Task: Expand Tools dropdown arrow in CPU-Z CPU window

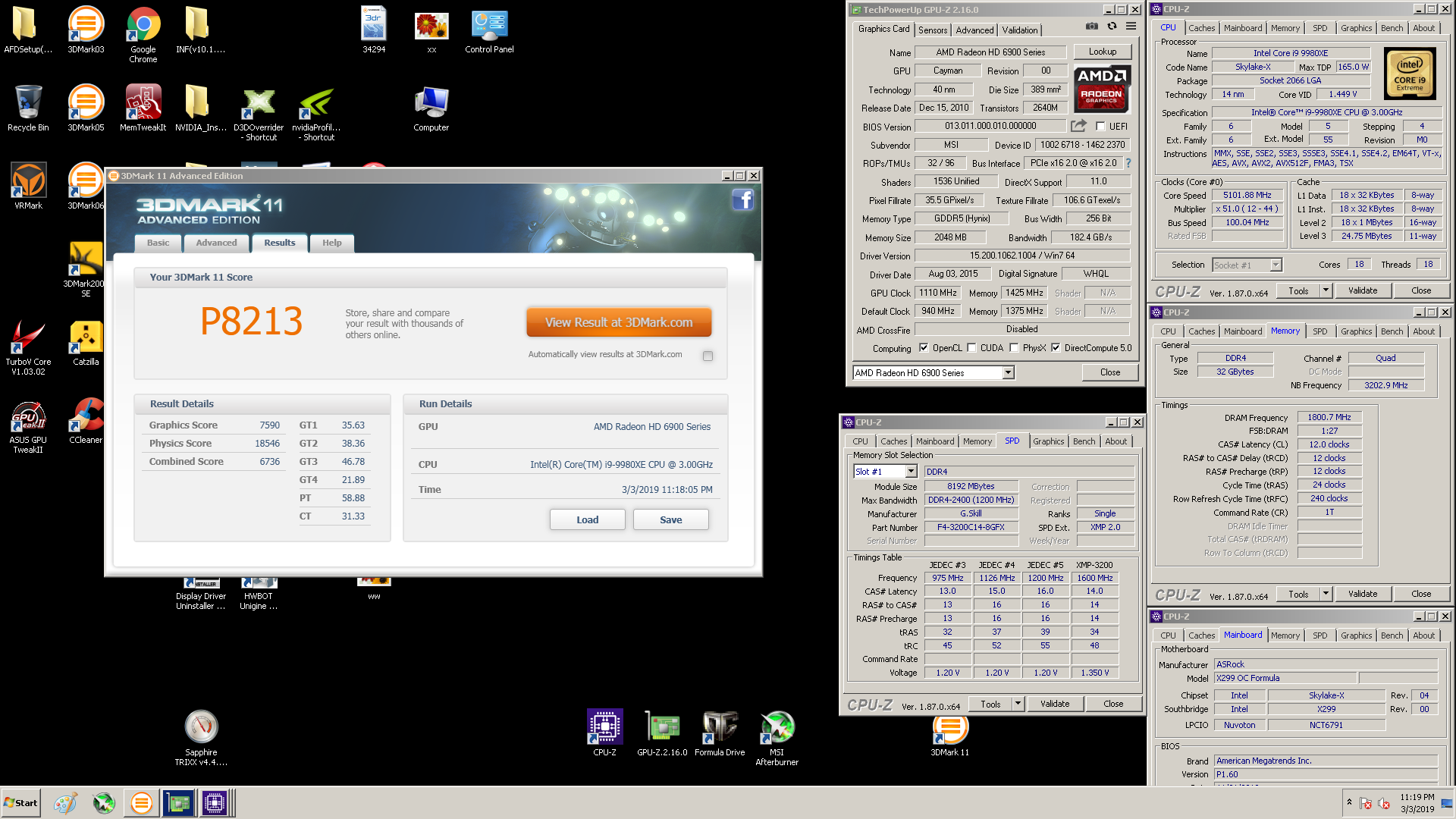Action: (1326, 290)
